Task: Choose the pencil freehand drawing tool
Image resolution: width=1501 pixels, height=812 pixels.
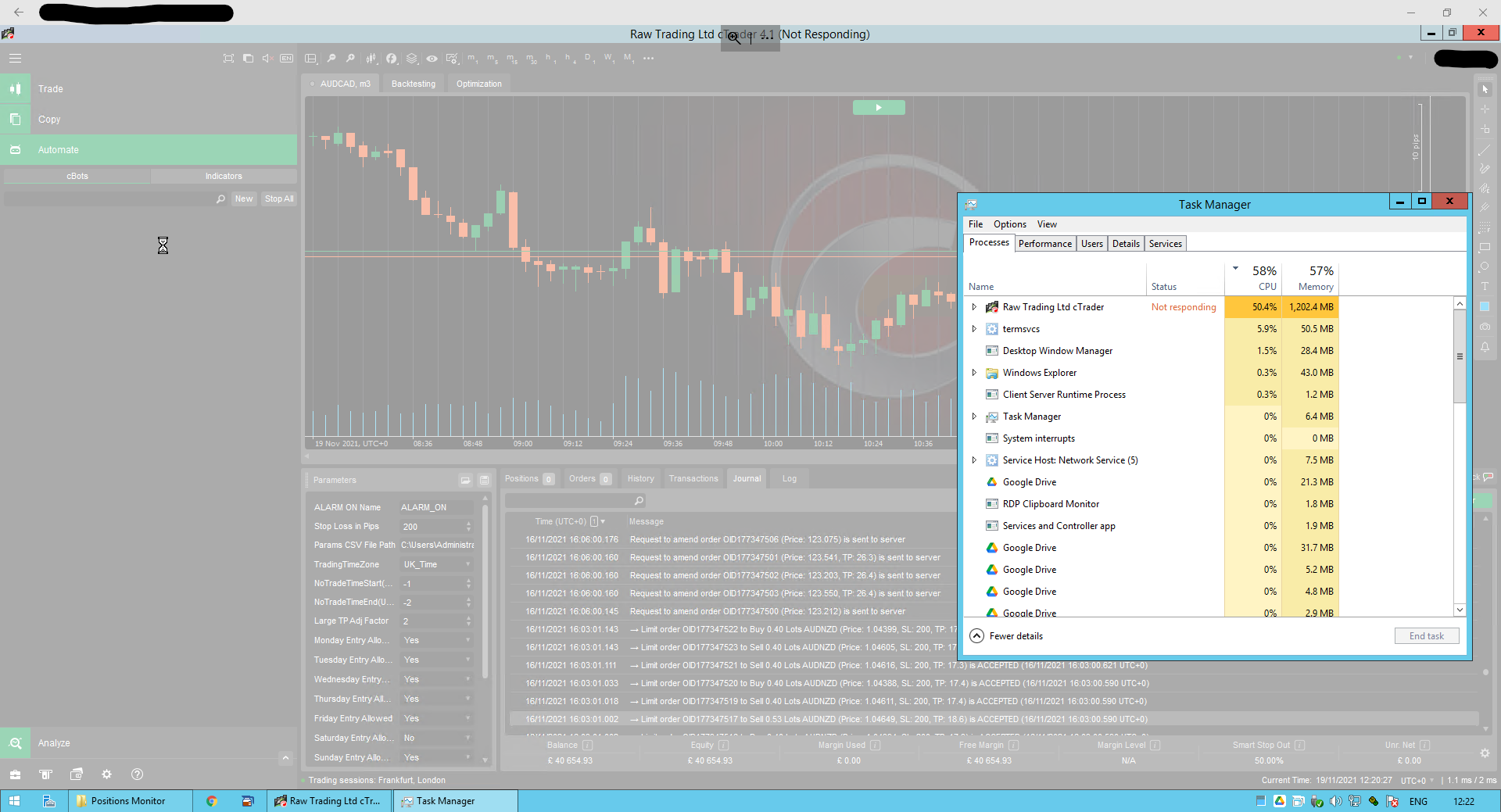Action: [x=1485, y=168]
